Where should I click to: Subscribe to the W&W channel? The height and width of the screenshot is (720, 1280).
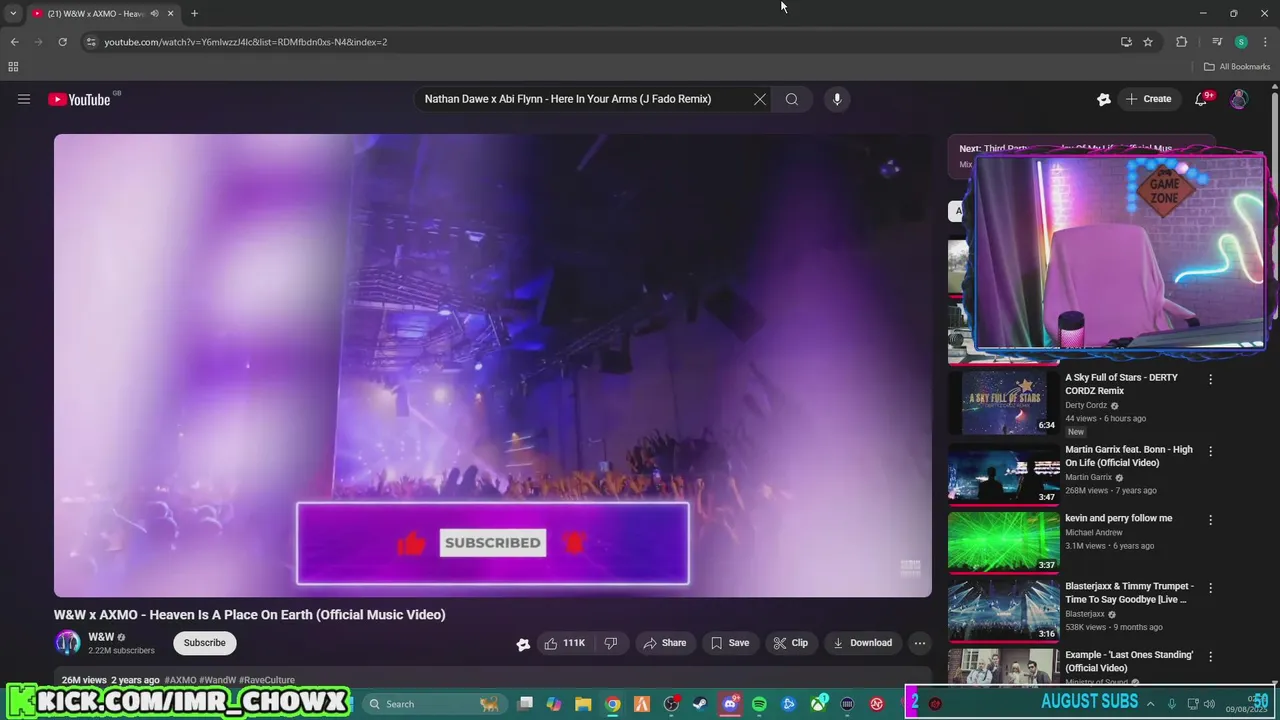click(205, 643)
